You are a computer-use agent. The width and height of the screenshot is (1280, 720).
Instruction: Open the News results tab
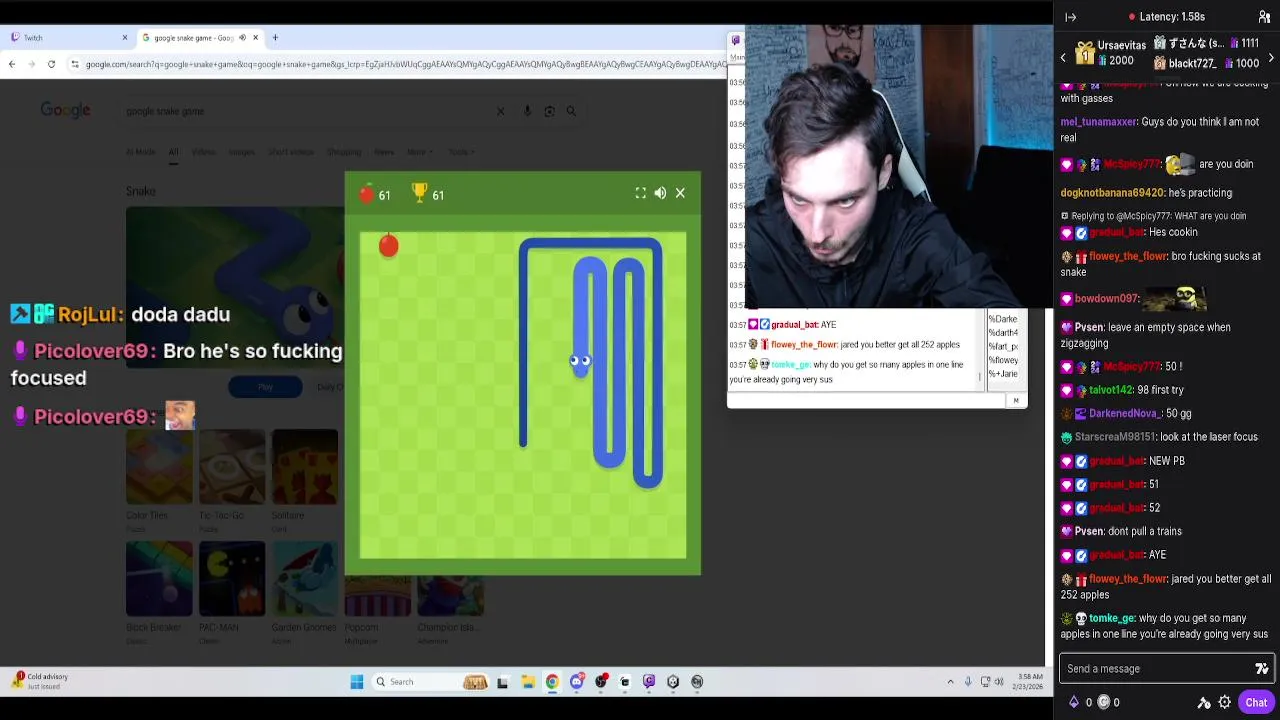pos(384,152)
